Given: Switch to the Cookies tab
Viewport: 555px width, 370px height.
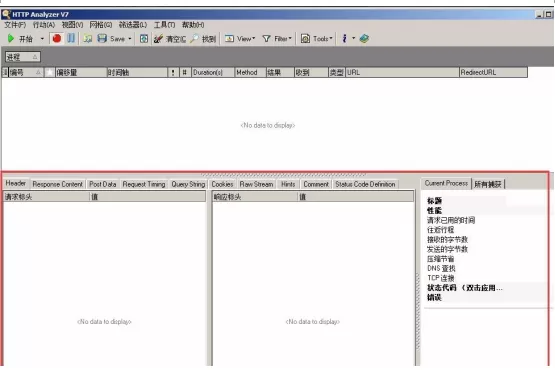Looking at the screenshot, I should tap(222, 184).
